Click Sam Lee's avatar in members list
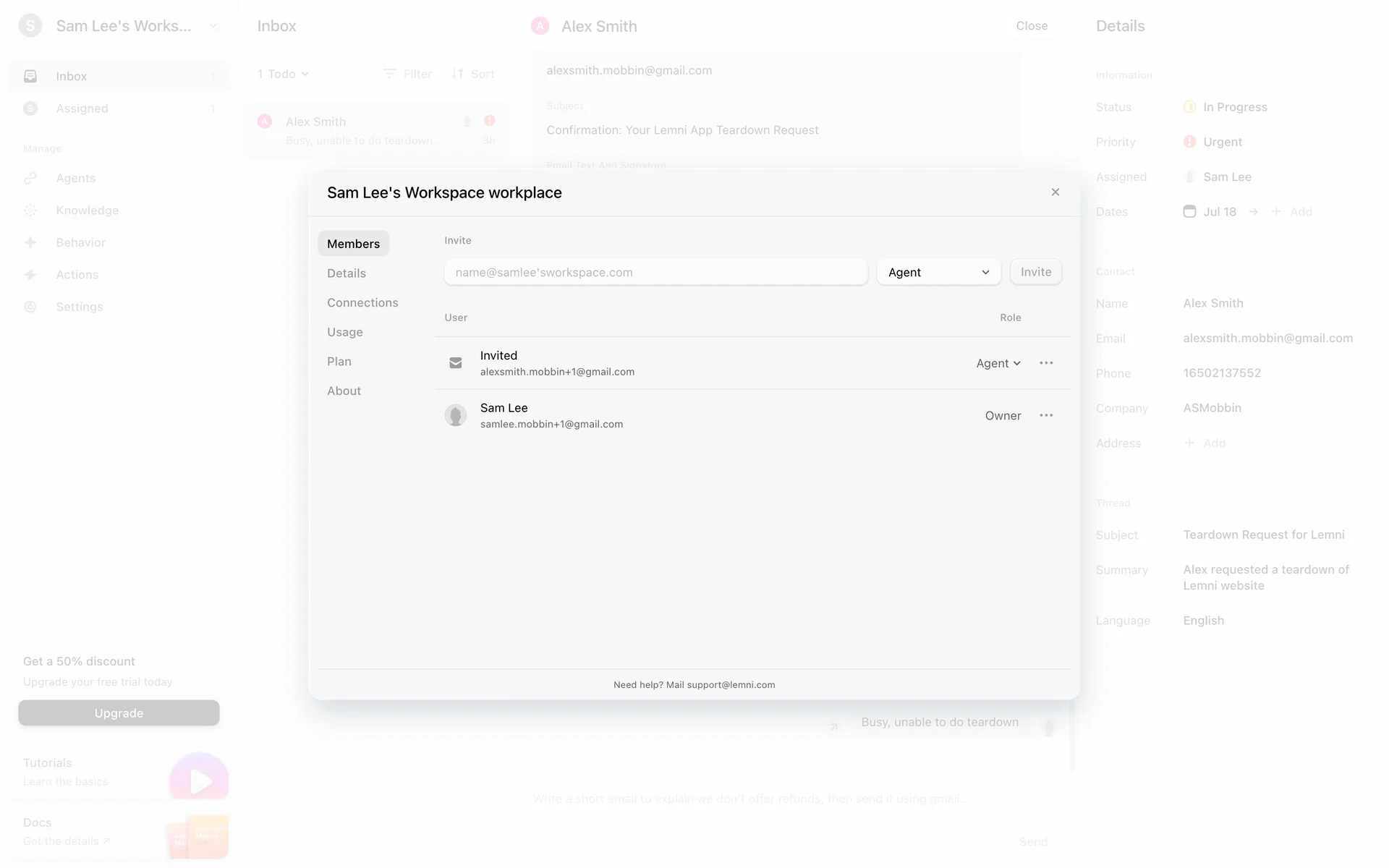Image resolution: width=1389 pixels, height=868 pixels. tap(455, 415)
